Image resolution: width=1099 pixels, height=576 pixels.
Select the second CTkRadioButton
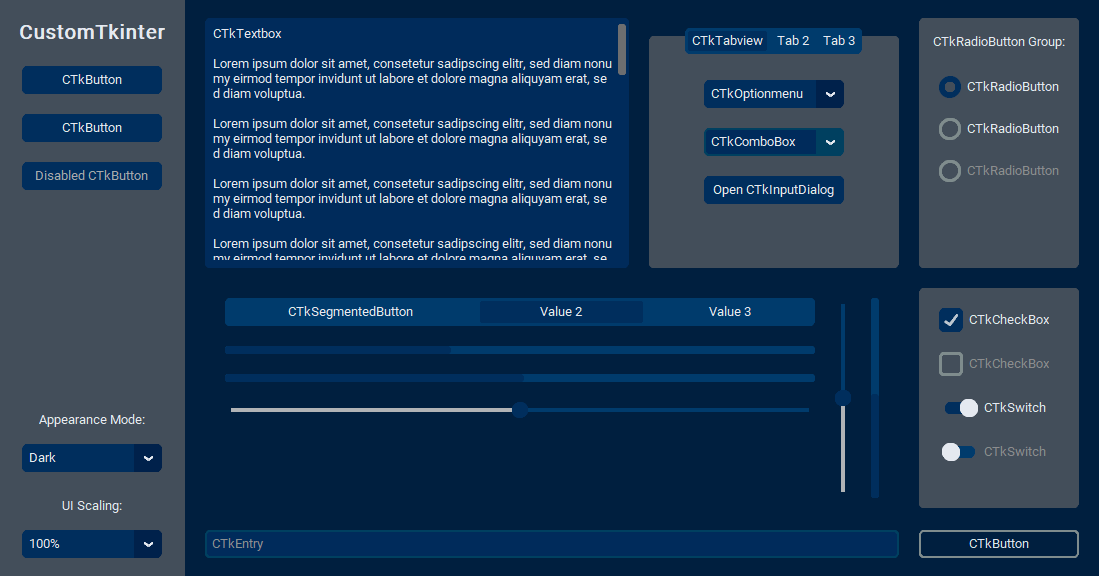tap(948, 128)
